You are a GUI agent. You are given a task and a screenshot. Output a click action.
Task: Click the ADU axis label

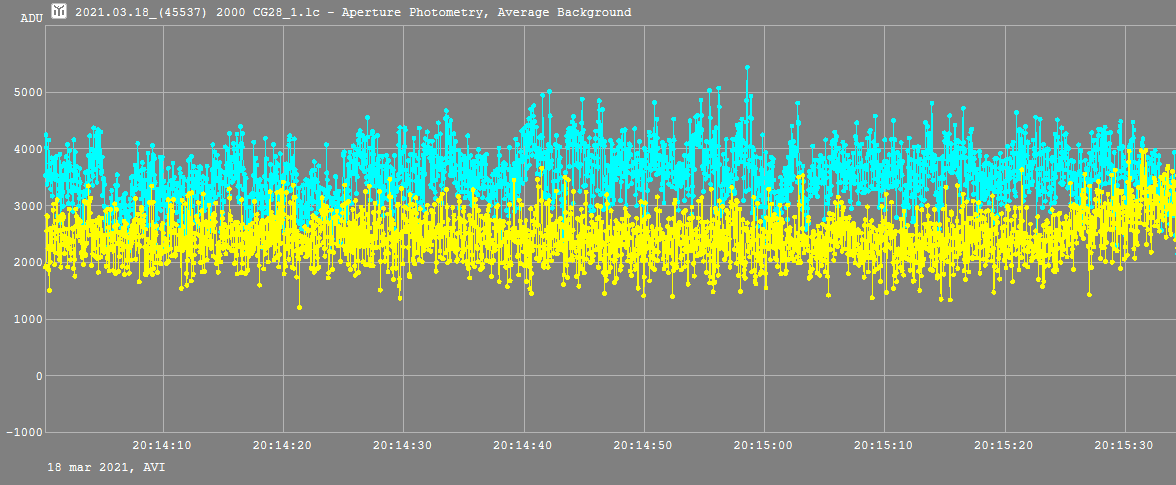pyautogui.click(x=31, y=18)
